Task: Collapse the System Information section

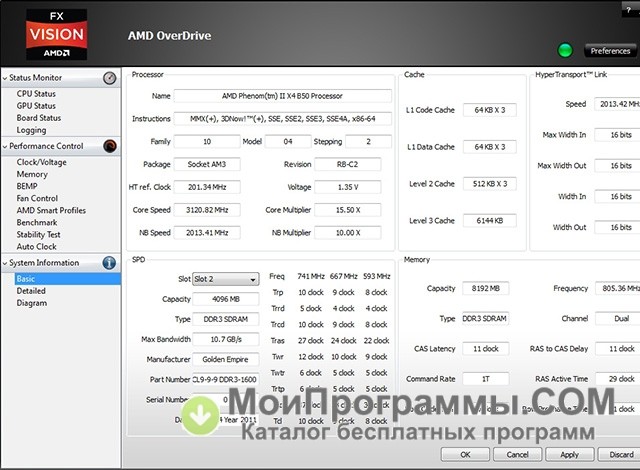Action: [5, 263]
